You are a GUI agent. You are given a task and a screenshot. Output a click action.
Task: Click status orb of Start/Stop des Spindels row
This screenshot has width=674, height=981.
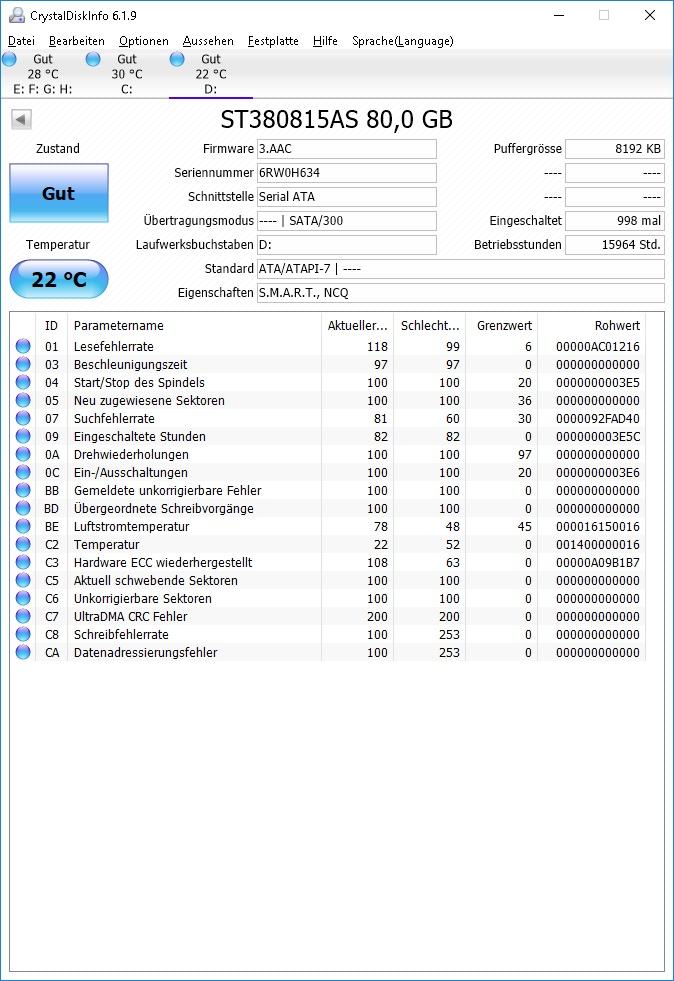pos(23,382)
